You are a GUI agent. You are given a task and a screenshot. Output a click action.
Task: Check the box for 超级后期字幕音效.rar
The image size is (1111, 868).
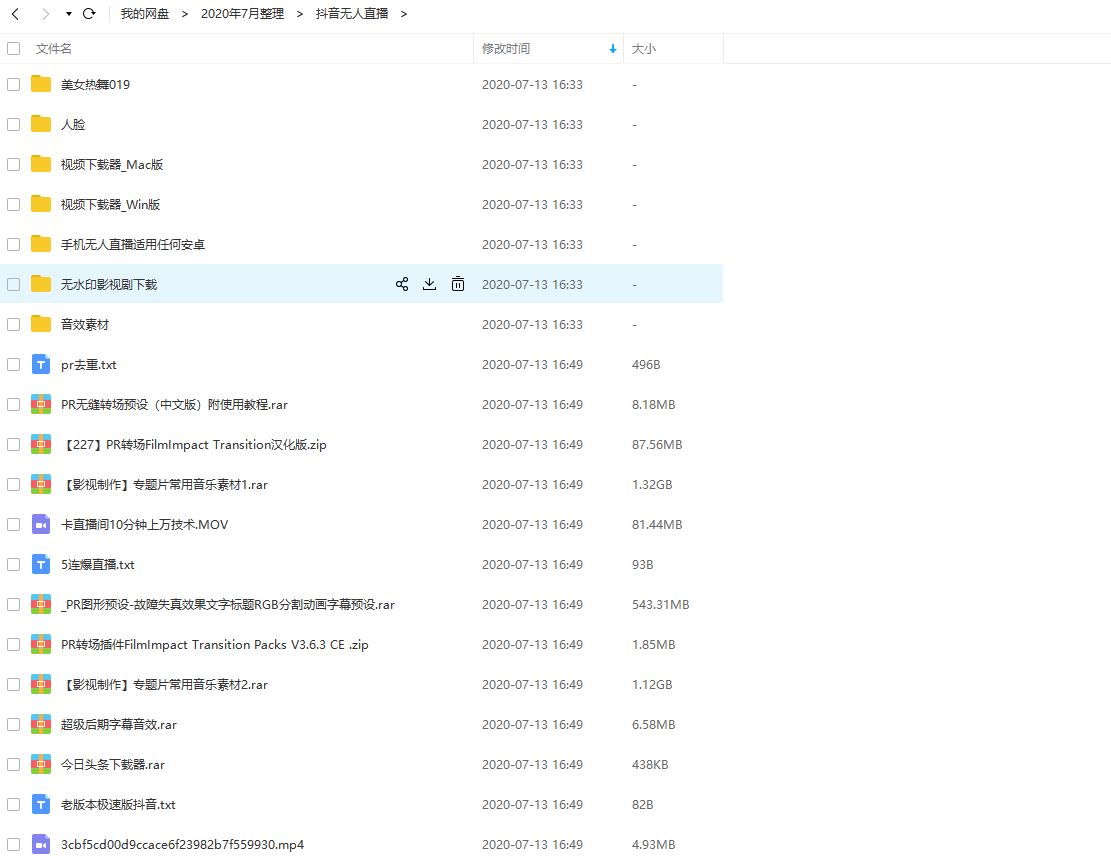coord(13,724)
